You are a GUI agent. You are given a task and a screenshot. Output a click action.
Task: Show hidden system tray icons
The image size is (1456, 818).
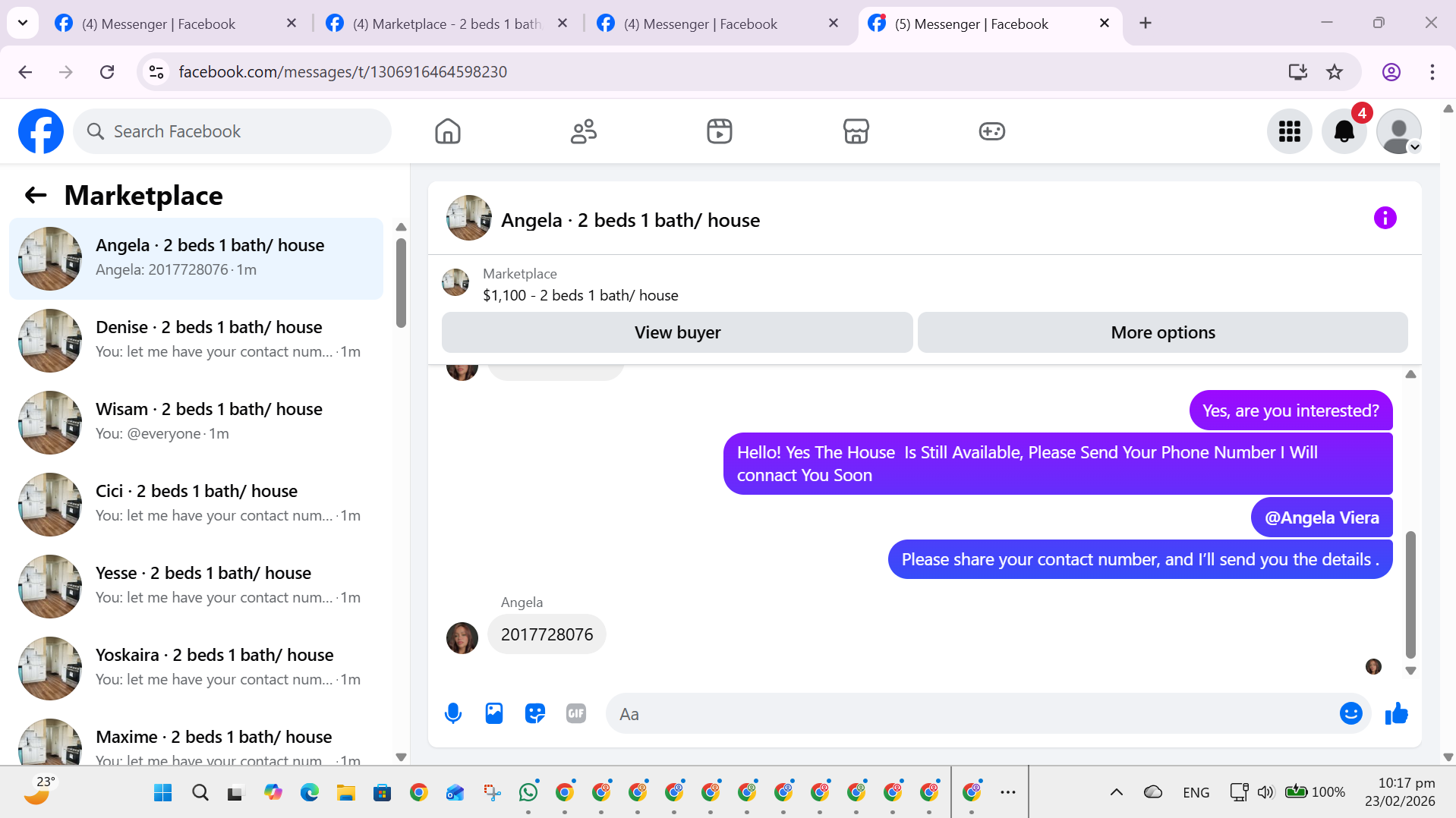(x=1116, y=792)
